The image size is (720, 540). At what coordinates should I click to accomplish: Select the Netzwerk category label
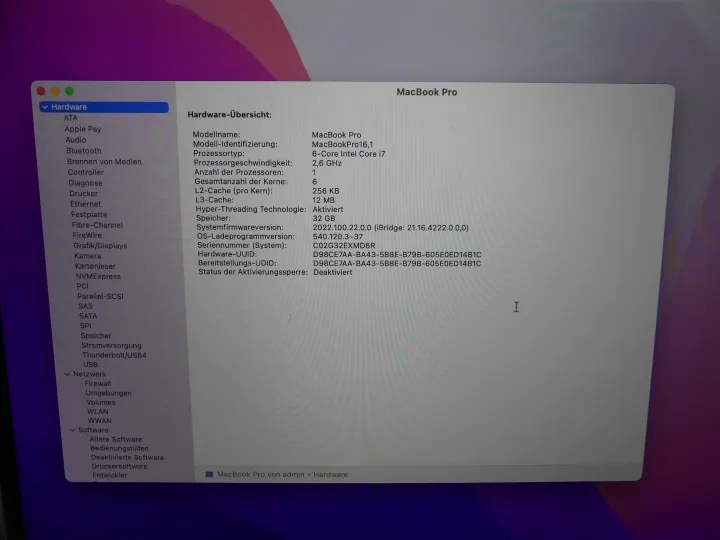90,374
